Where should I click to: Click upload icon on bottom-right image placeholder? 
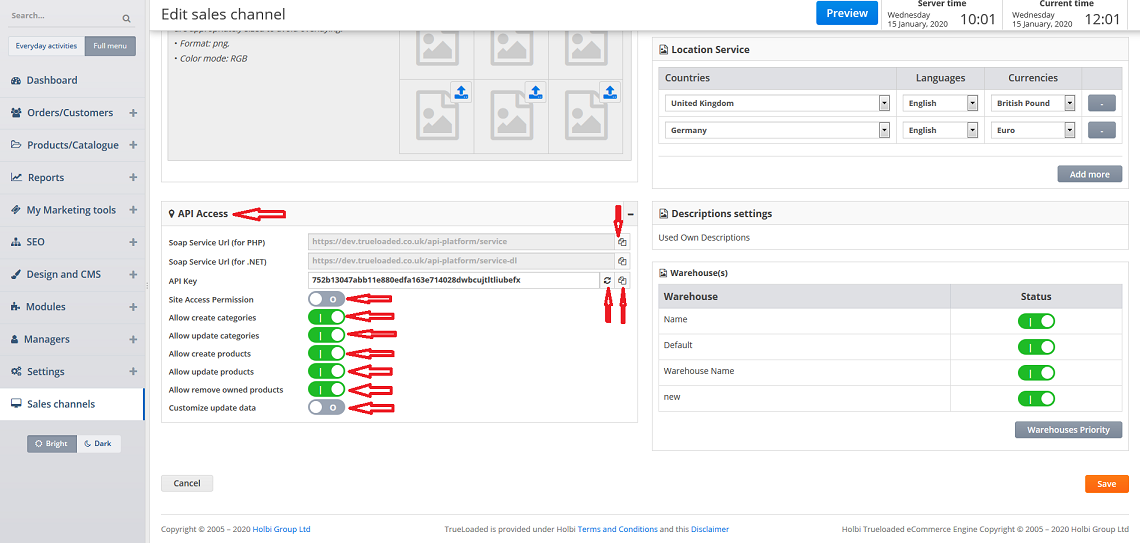609,92
